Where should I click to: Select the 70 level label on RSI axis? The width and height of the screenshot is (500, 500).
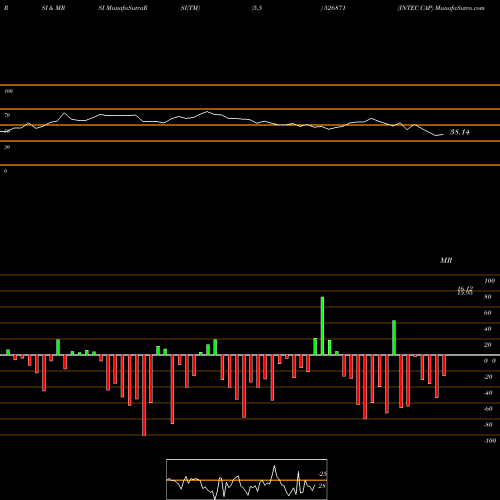[7, 115]
